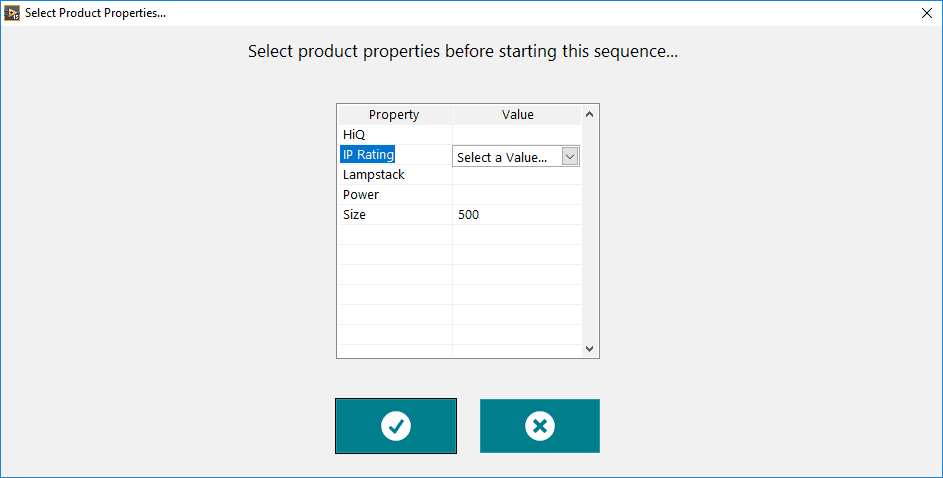943x478 pixels.
Task: Click the Size value cell showing 500
Action: pyautogui.click(x=517, y=214)
